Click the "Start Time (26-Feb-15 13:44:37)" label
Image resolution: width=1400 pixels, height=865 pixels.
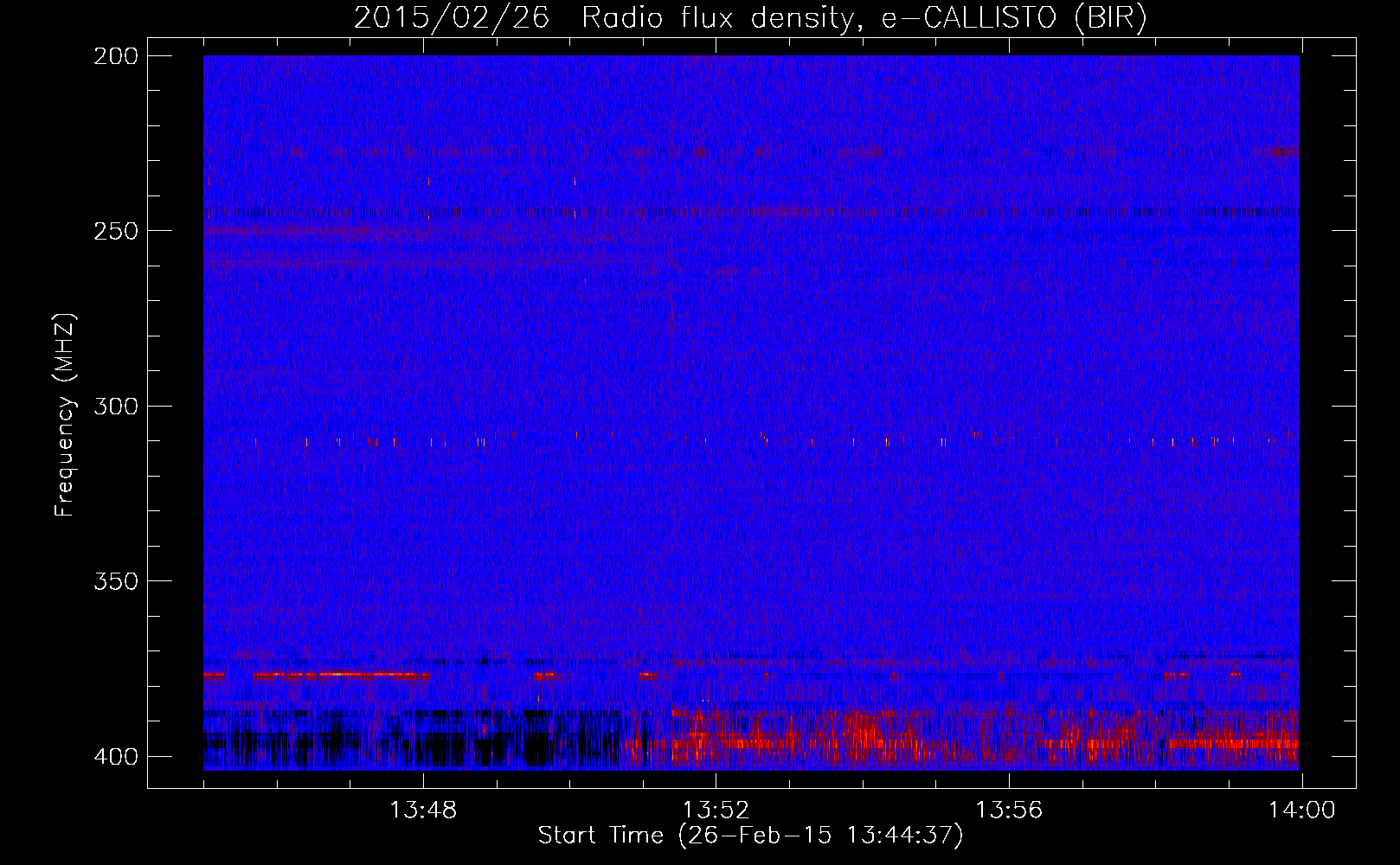750,836
